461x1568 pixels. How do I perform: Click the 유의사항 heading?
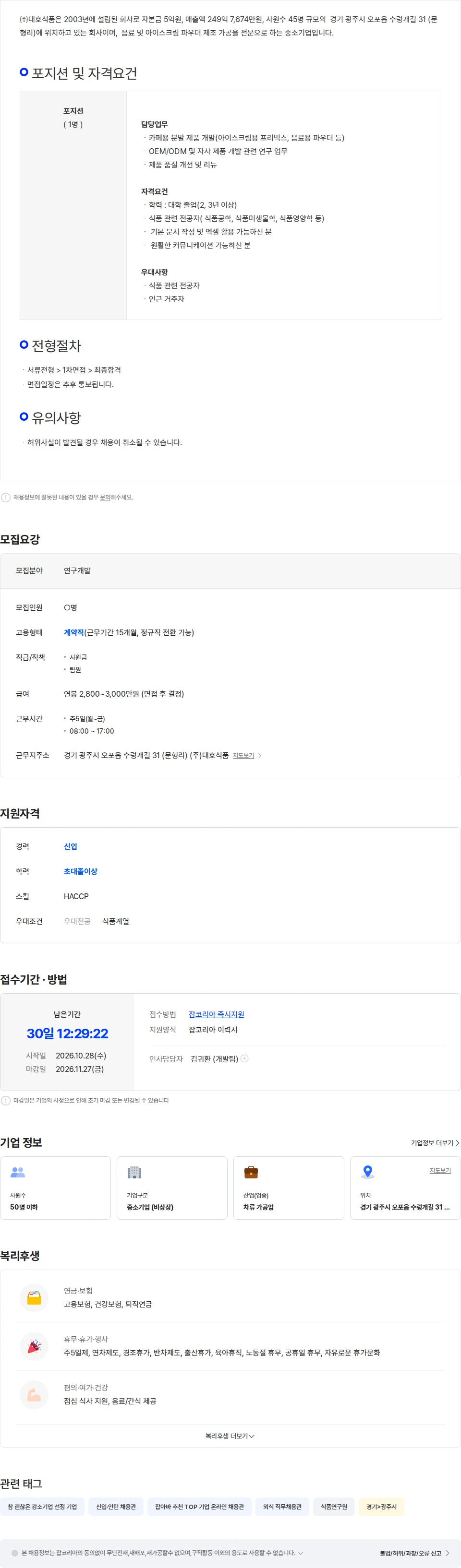click(x=56, y=417)
